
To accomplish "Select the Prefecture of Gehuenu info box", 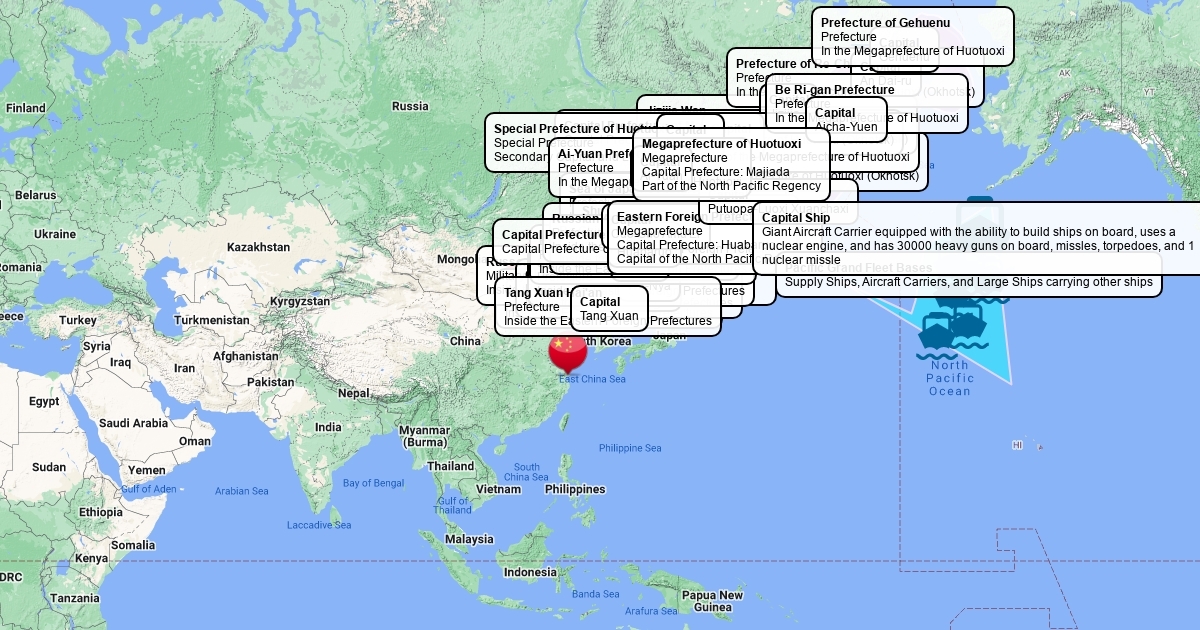I will click(912, 36).
